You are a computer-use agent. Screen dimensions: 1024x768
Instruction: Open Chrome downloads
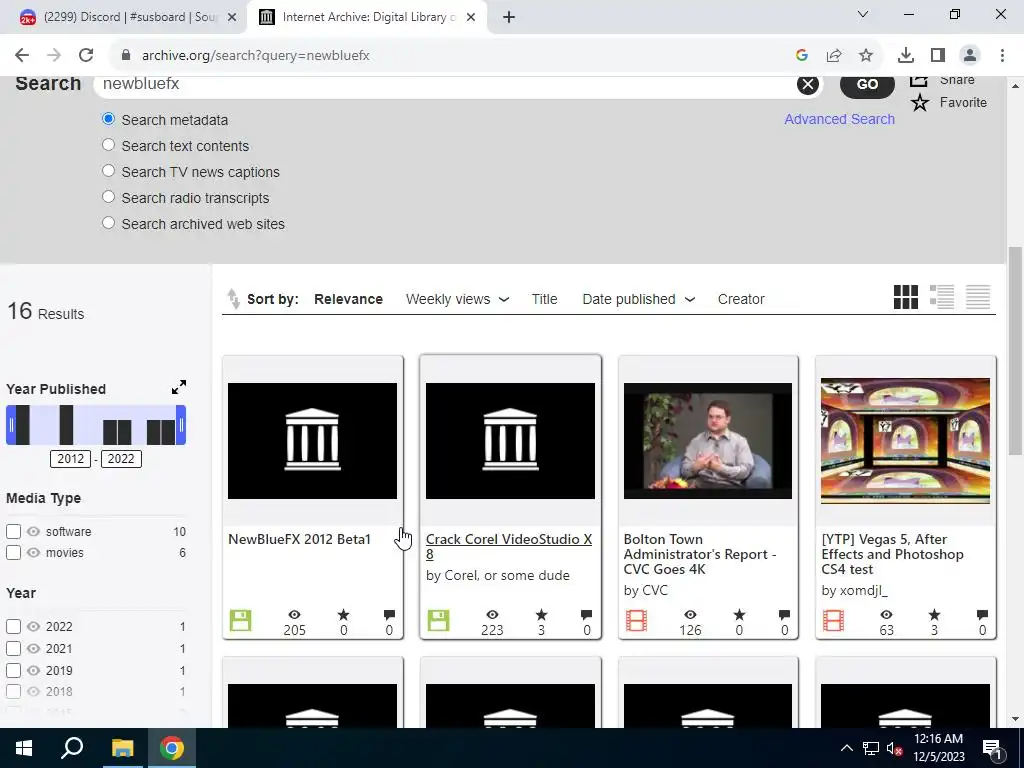pyautogui.click(x=906, y=56)
